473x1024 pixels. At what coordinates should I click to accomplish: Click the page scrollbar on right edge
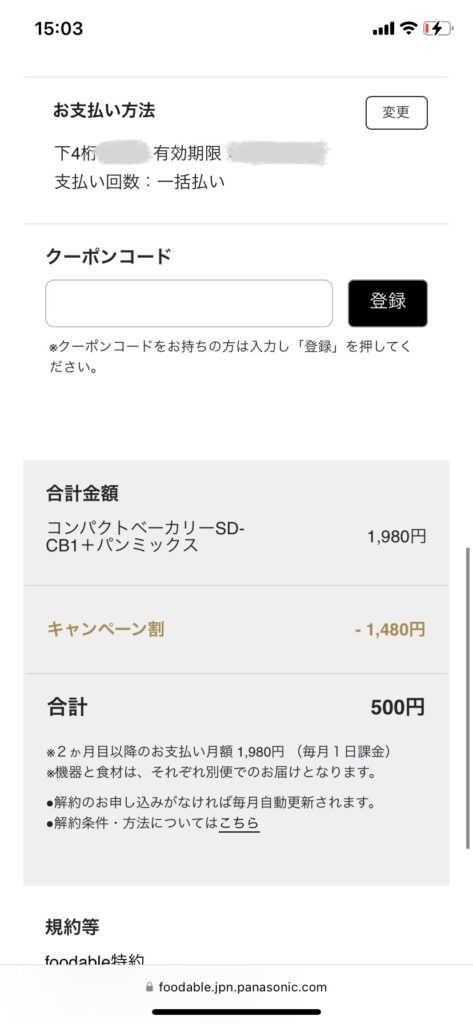468,699
